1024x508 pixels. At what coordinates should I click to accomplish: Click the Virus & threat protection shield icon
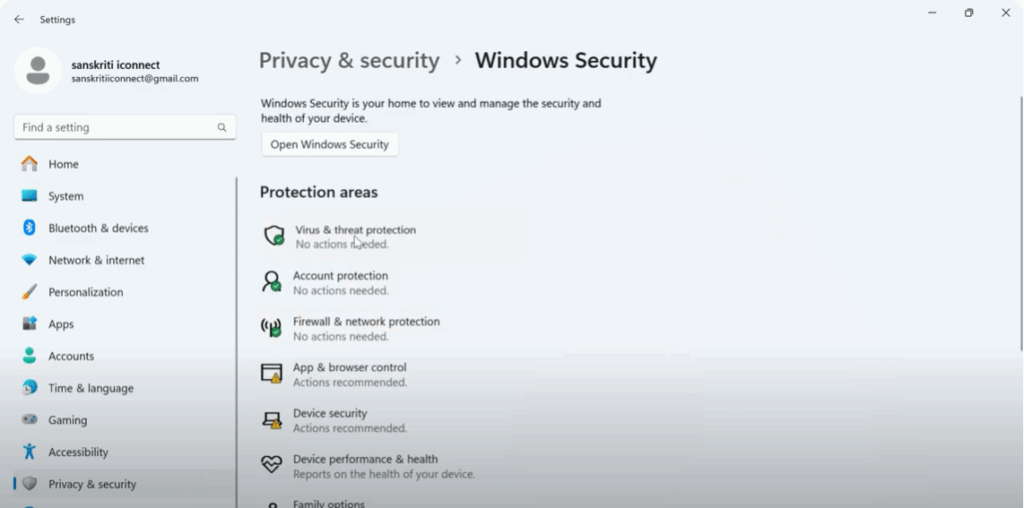click(273, 236)
